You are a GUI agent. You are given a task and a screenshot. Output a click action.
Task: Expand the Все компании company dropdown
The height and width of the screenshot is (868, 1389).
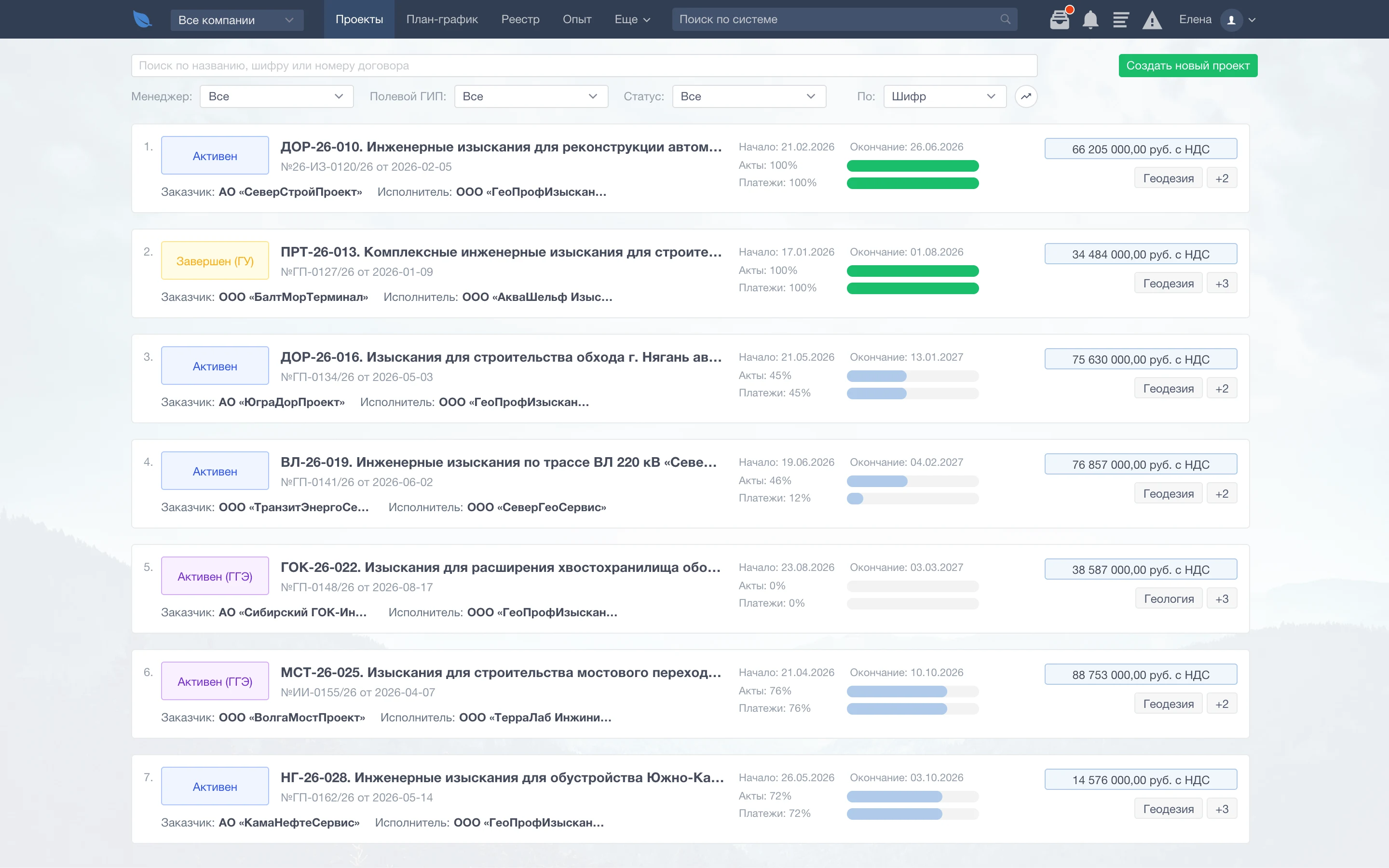point(237,20)
